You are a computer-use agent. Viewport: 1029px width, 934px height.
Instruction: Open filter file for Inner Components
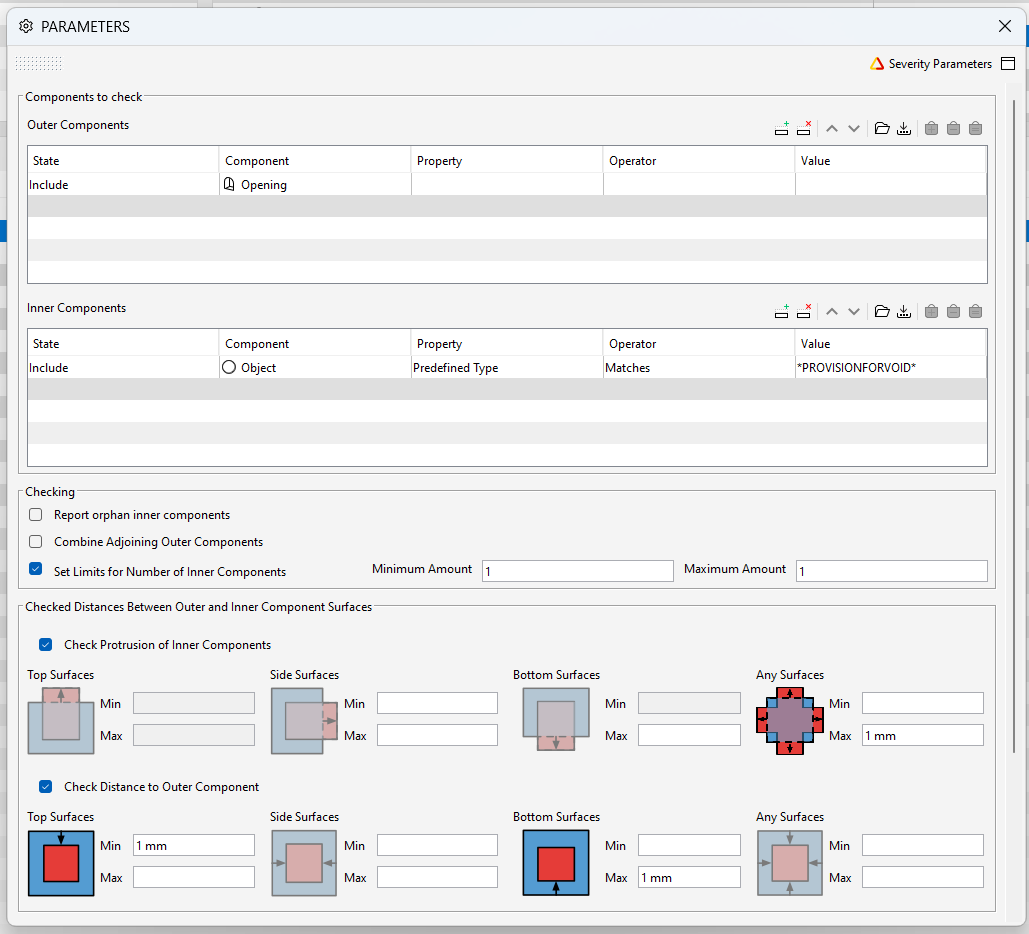point(882,312)
